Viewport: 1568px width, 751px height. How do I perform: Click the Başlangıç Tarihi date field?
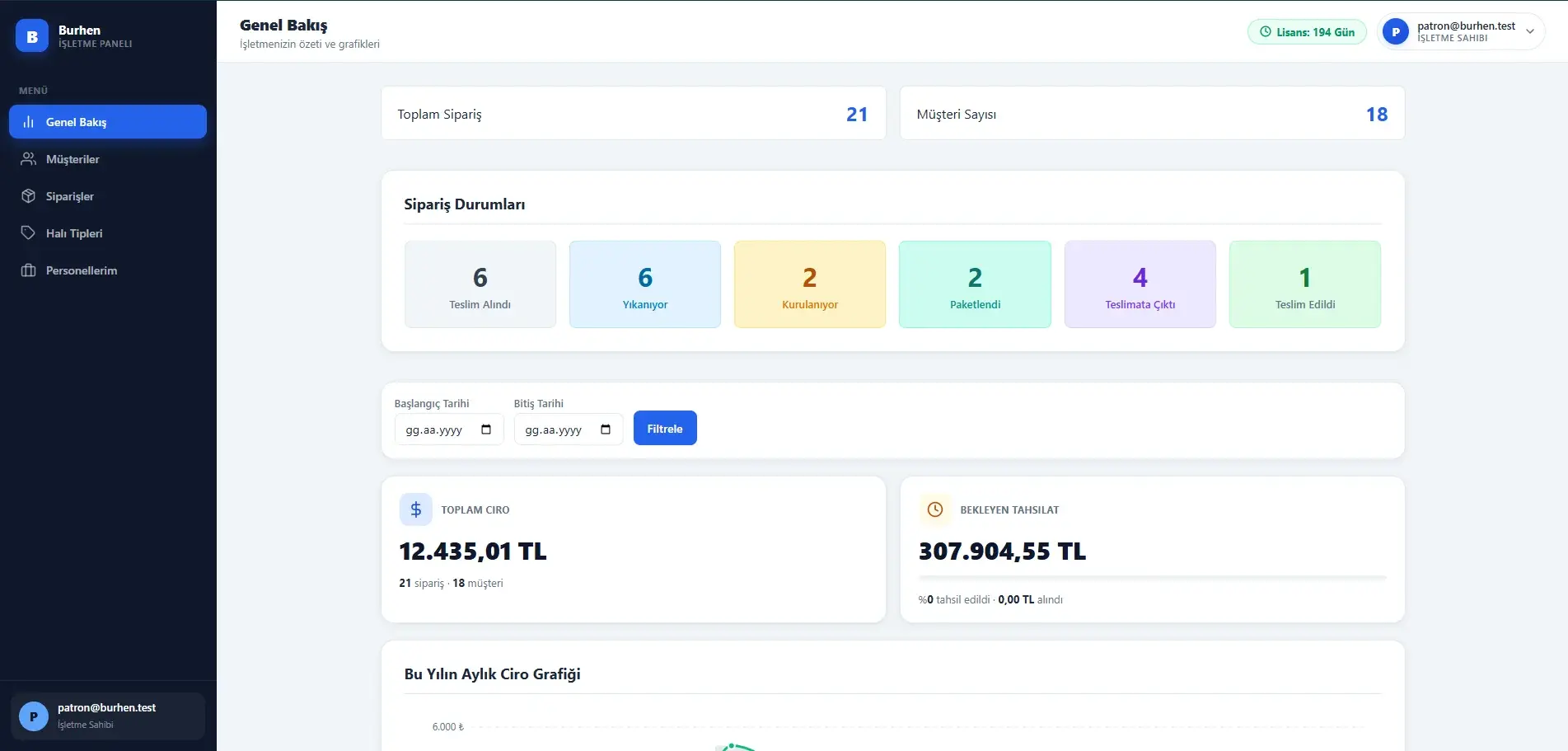[449, 429]
